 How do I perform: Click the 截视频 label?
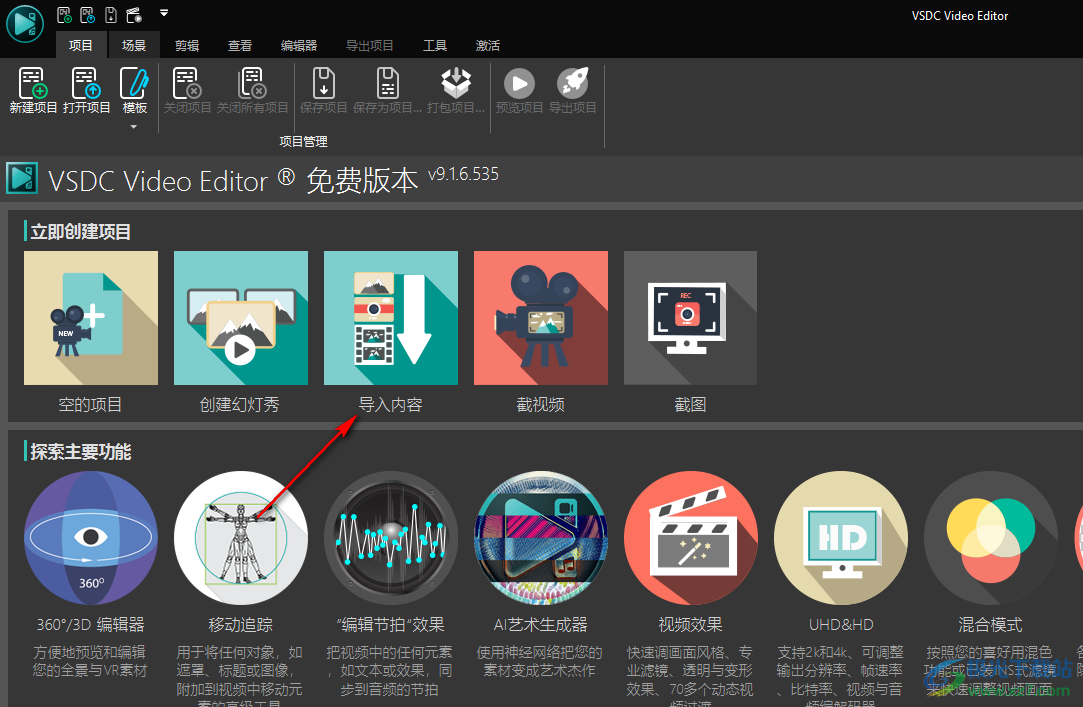coord(541,405)
